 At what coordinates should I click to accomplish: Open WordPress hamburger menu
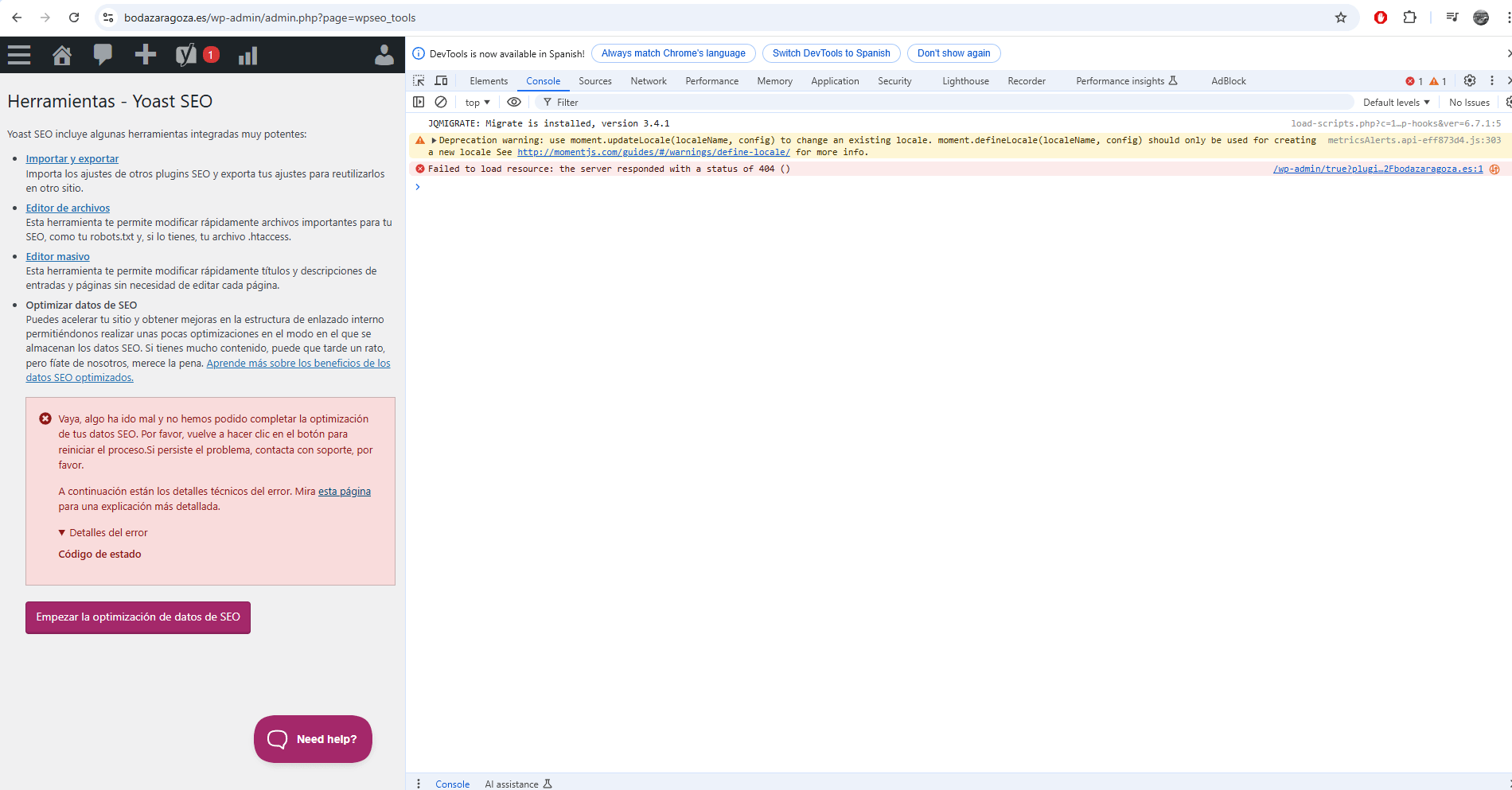(19, 55)
